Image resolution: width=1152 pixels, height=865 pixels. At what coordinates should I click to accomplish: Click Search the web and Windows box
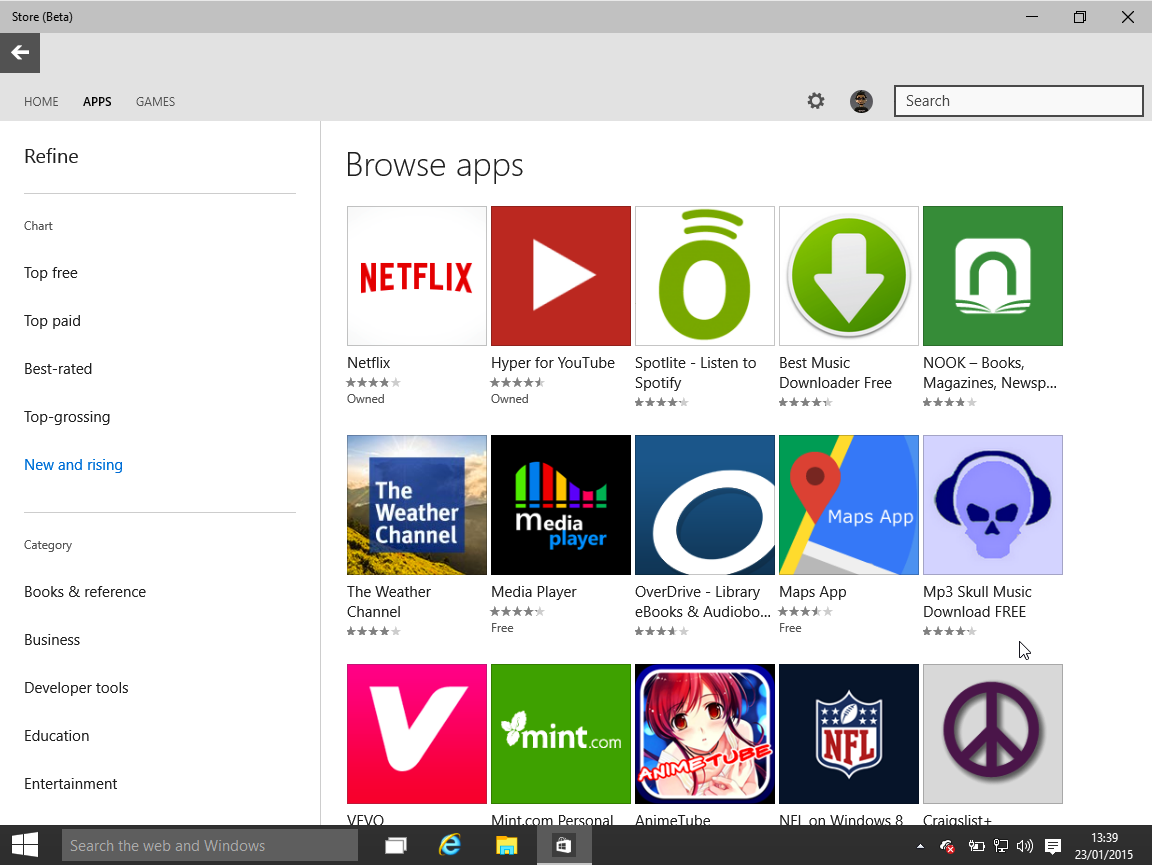tap(210, 846)
